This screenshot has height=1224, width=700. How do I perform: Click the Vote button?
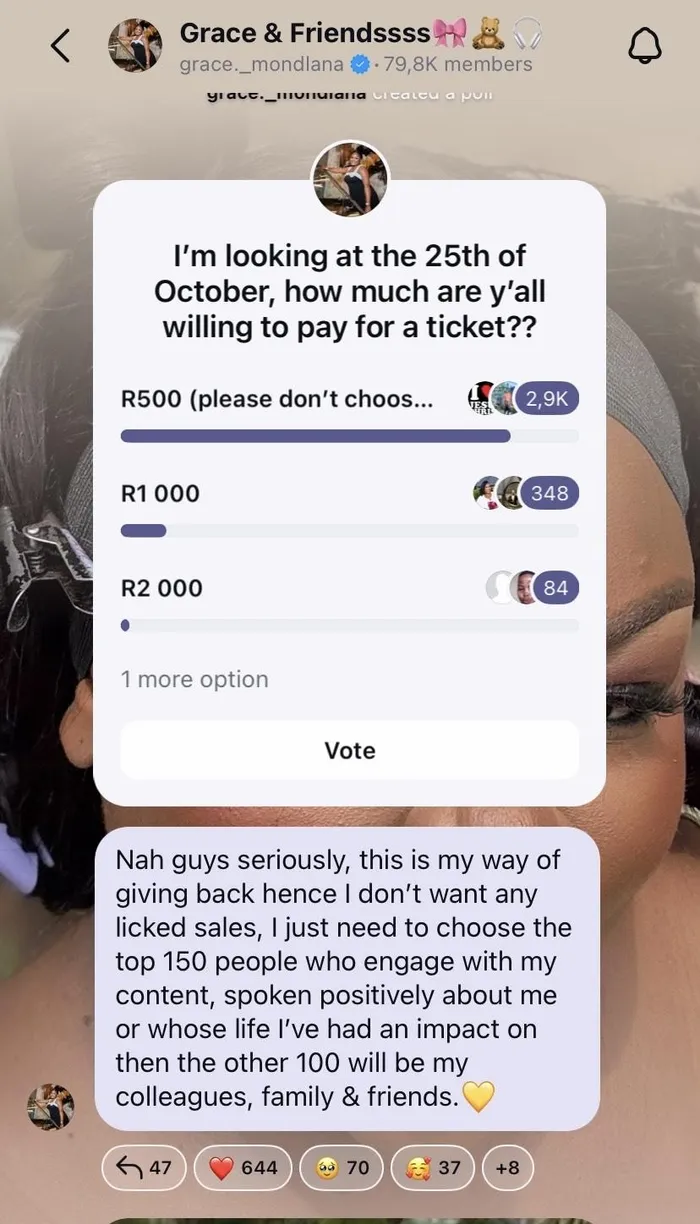(x=350, y=750)
